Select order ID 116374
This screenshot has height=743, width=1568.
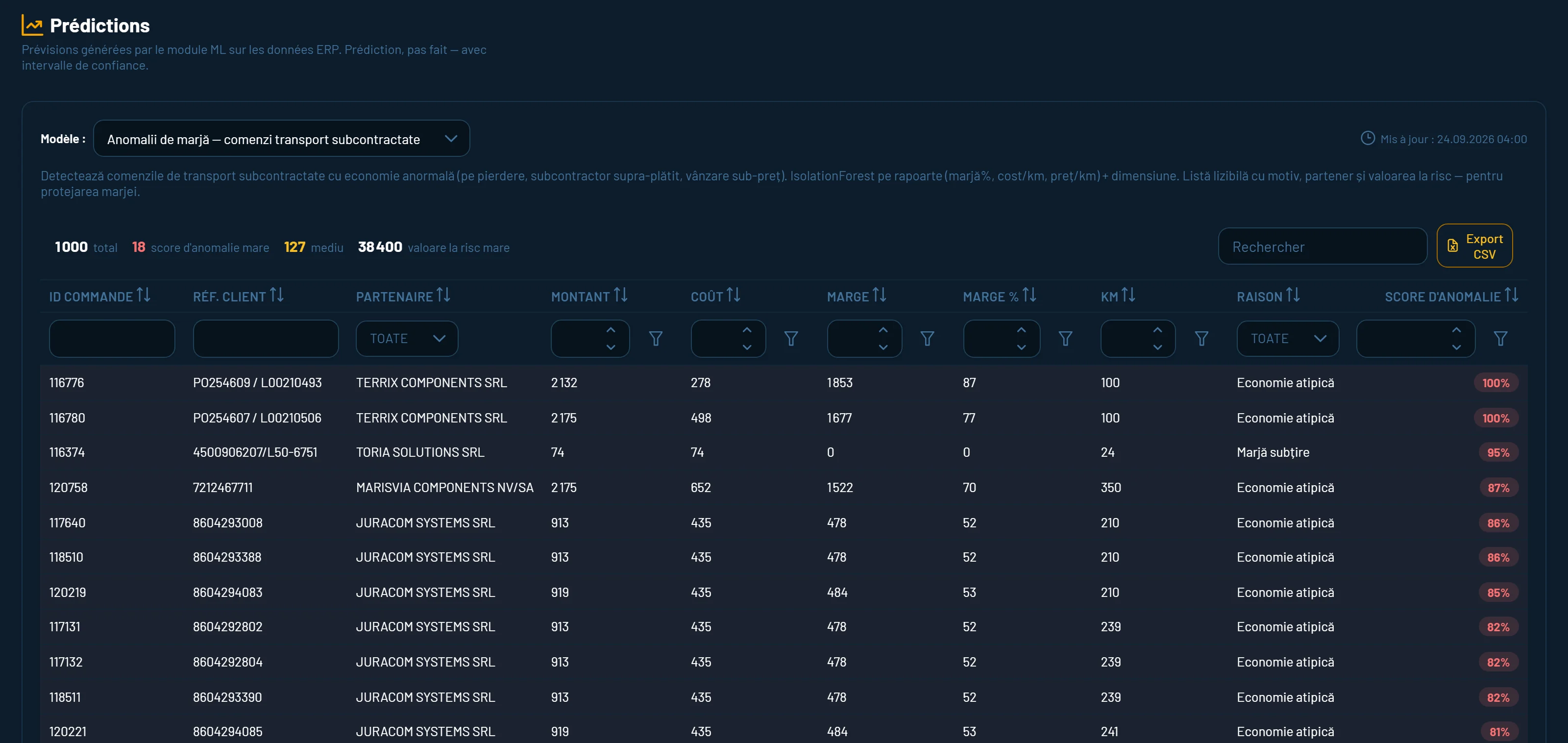67,452
